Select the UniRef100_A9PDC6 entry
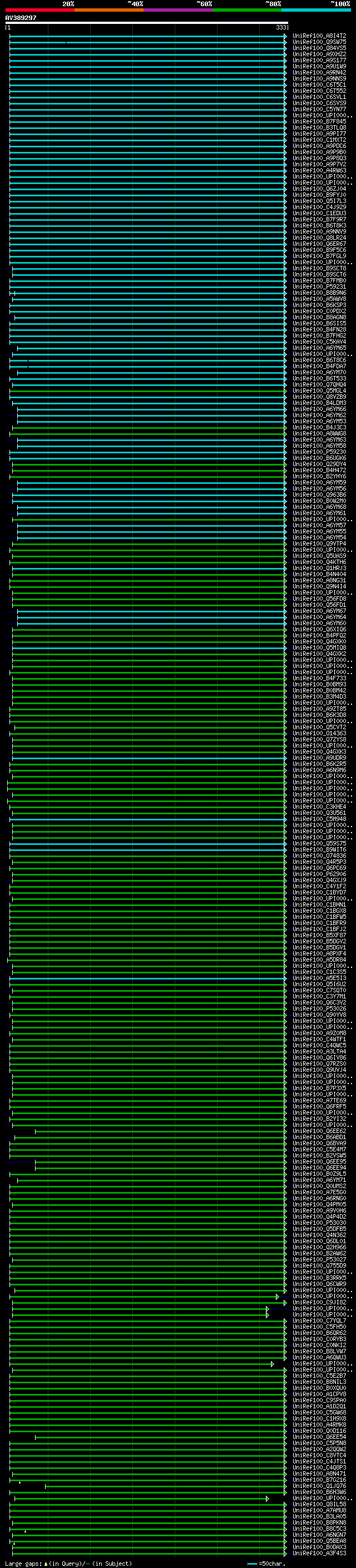Screen dimensions: 356x1568 (x=319, y=146)
